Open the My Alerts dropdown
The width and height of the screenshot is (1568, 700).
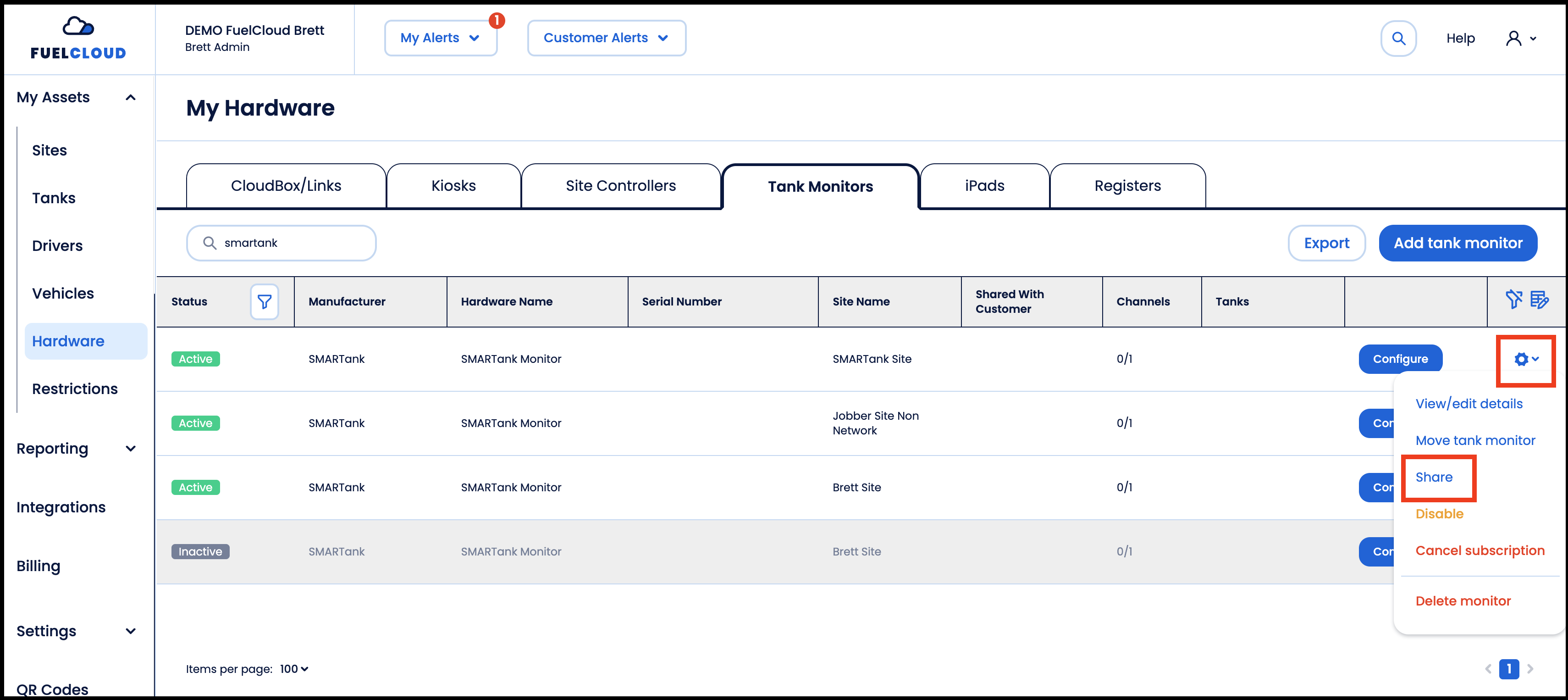point(441,38)
